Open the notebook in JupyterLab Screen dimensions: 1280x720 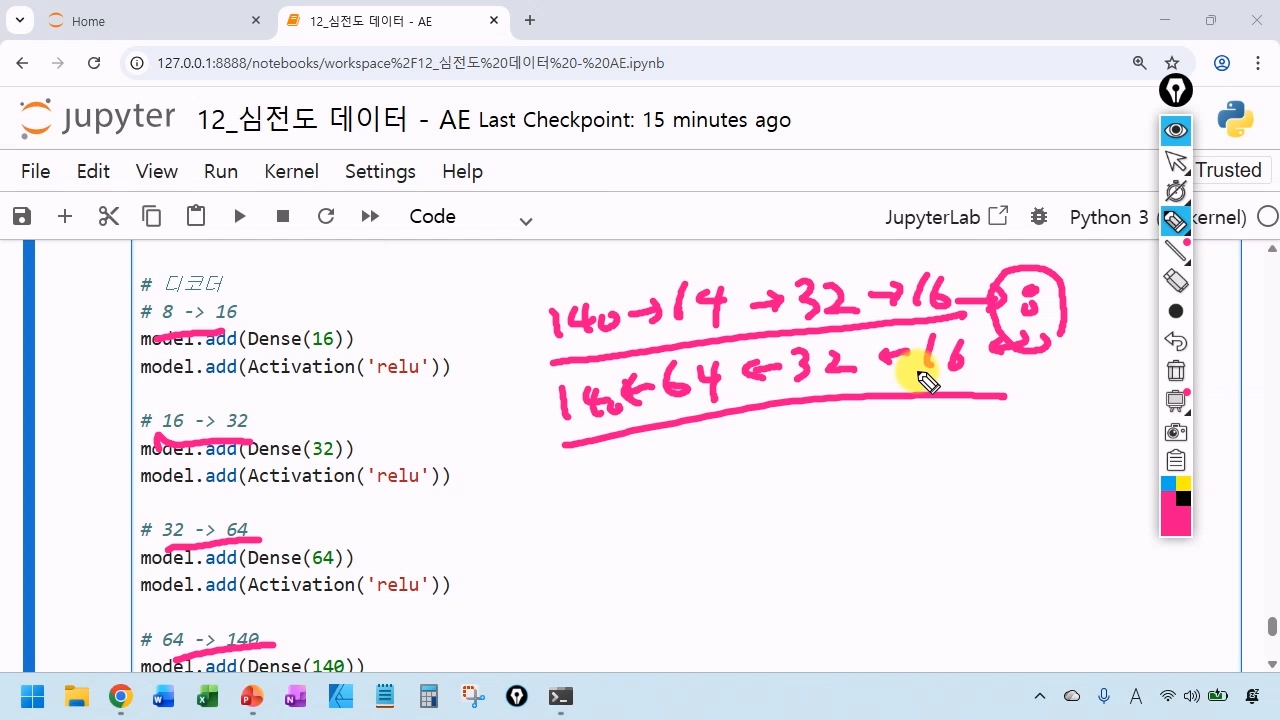point(946,217)
